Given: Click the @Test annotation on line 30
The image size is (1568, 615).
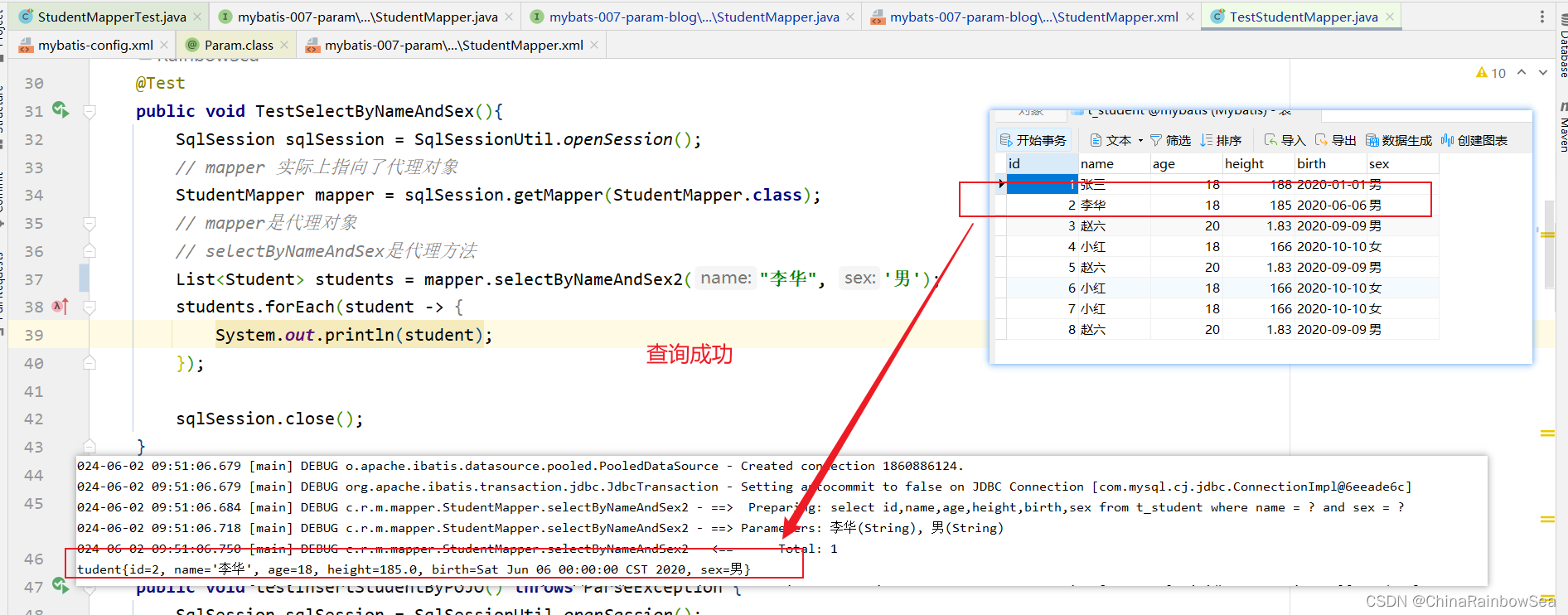Looking at the screenshot, I should click(x=160, y=83).
